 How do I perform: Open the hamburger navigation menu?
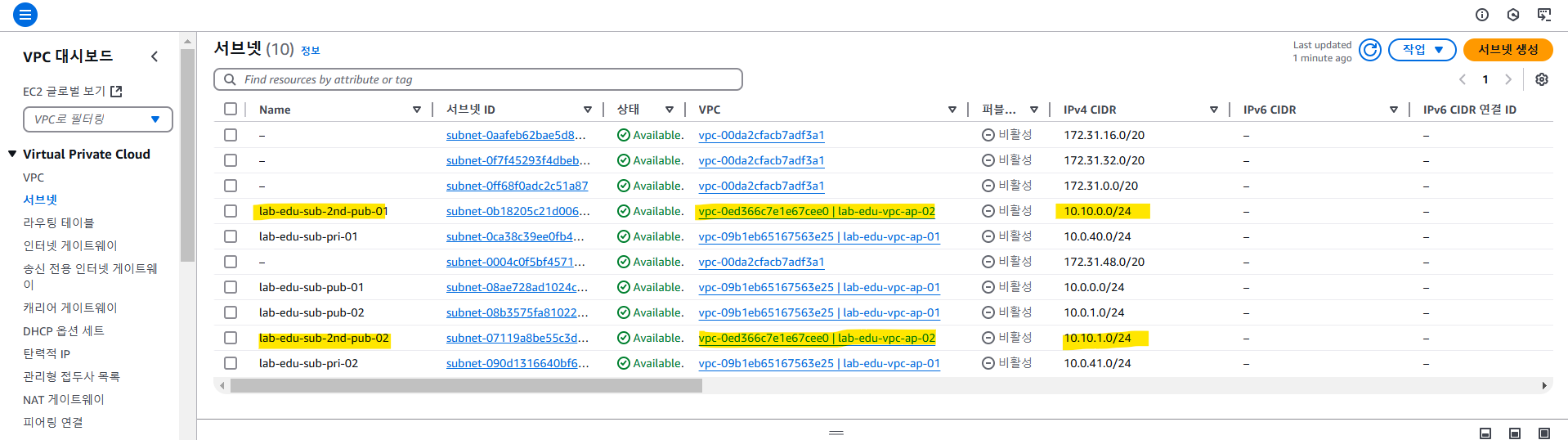(25, 15)
